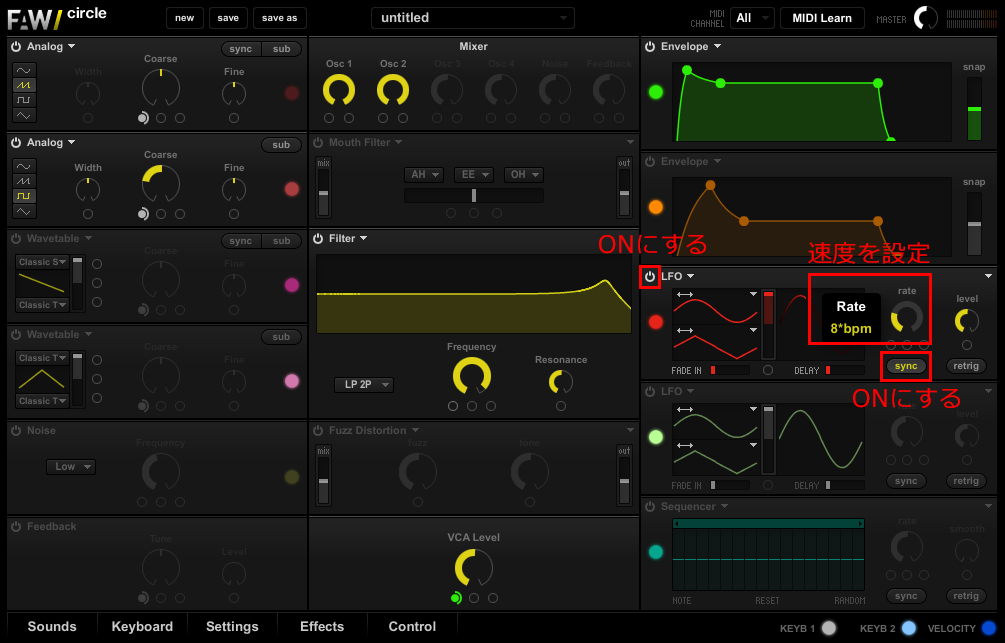Image resolution: width=1005 pixels, height=643 pixels.
Task: Turn on the first LFO power button
Action: [650, 276]
